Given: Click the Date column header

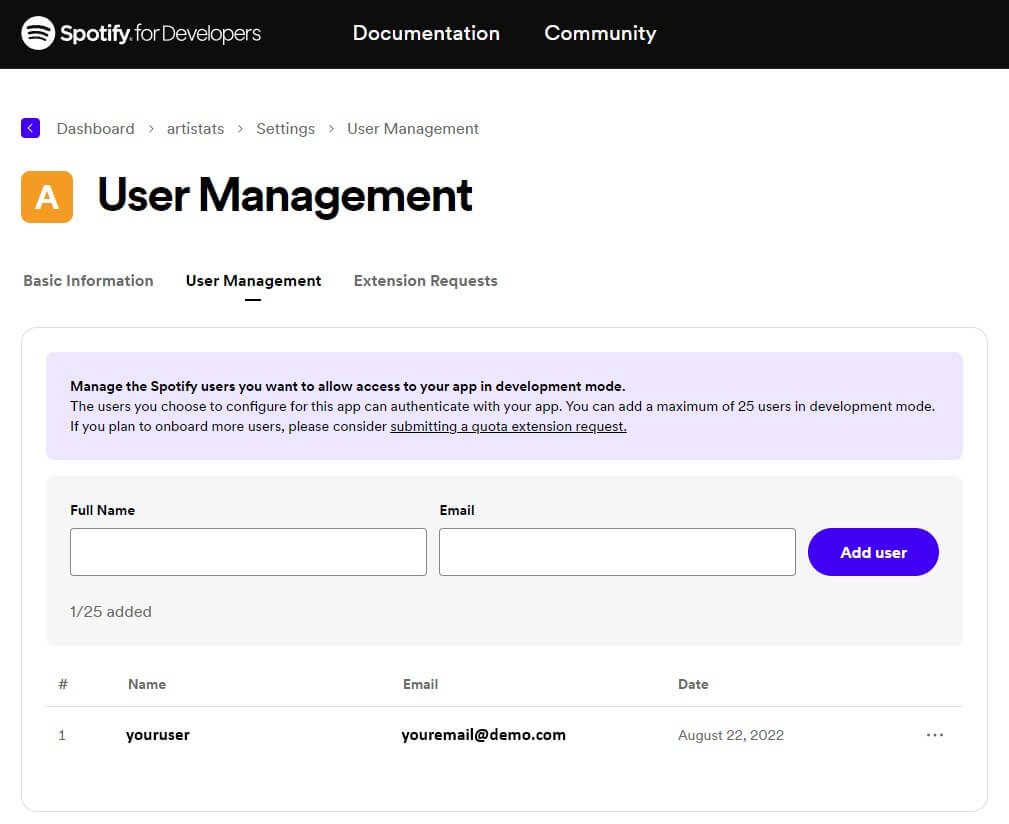Looking at the screenshot, I should click(x=693, y=684).
